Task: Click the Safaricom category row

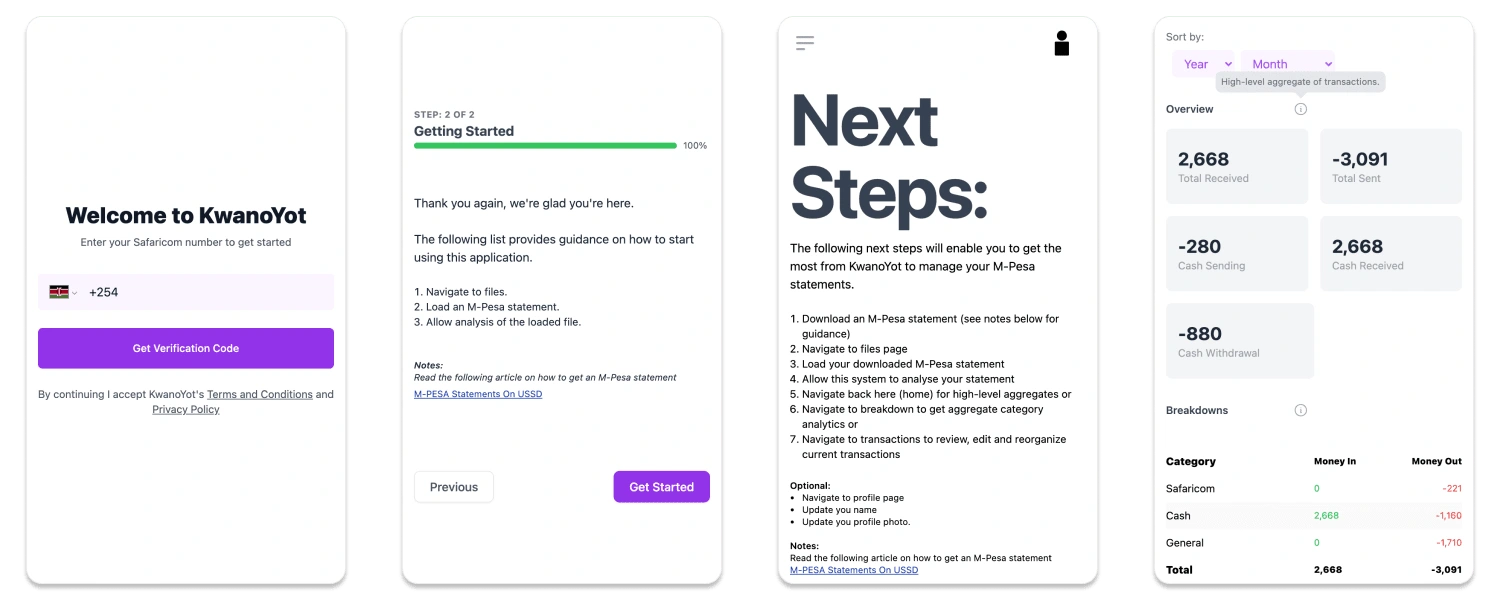Action: [x=1313, y=488]
